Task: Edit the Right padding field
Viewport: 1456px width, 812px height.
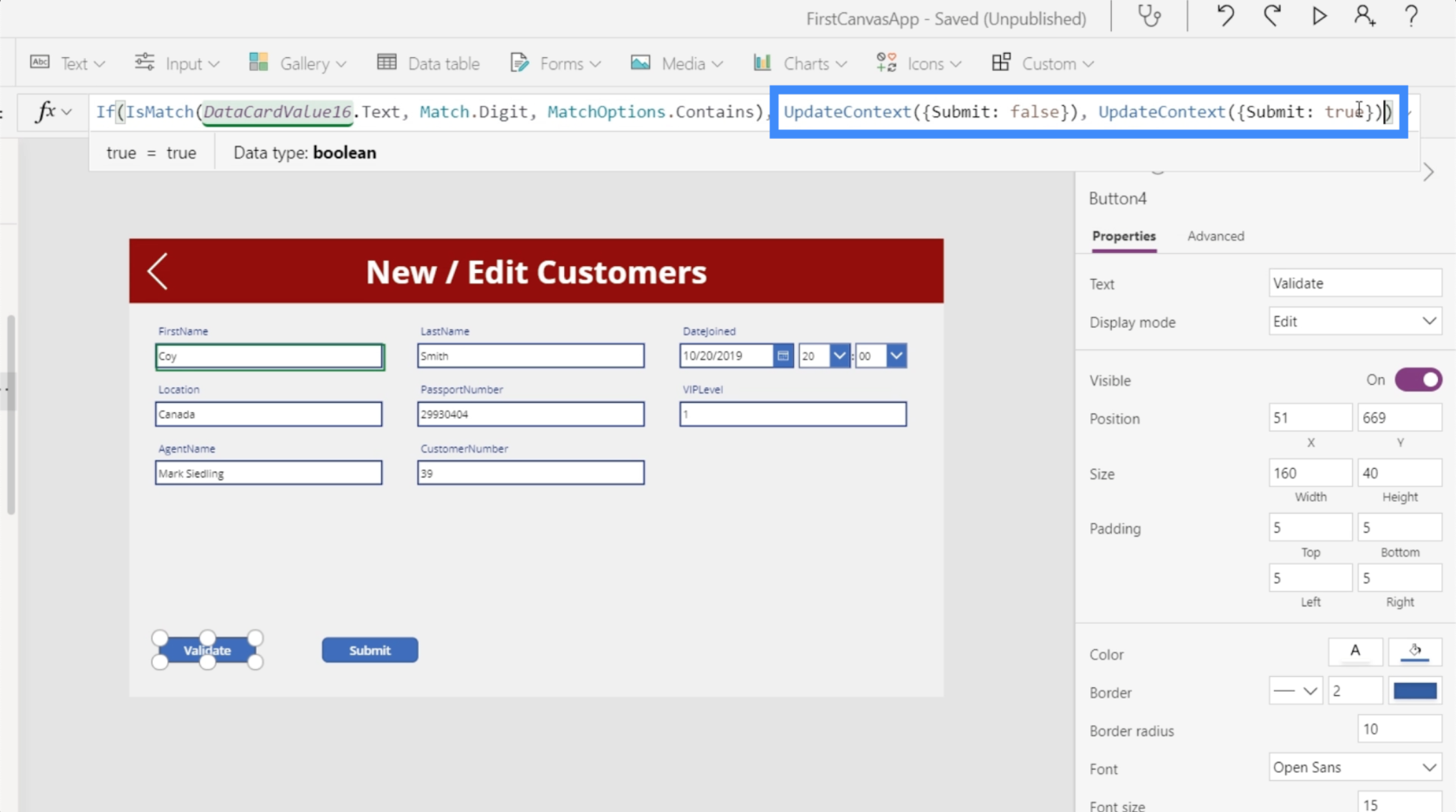Action: pos(1400,578)
